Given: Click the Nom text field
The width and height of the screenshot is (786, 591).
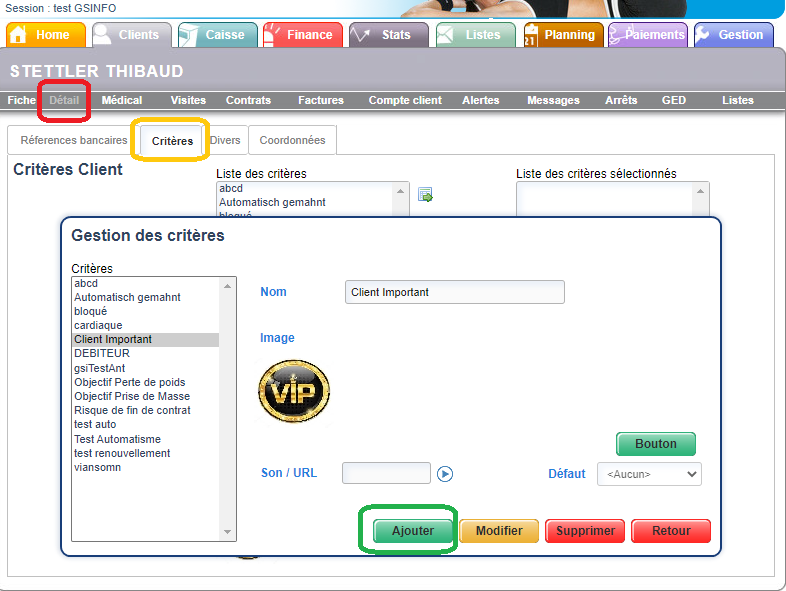Looking at the screenshot, I should tap(454, 292).
